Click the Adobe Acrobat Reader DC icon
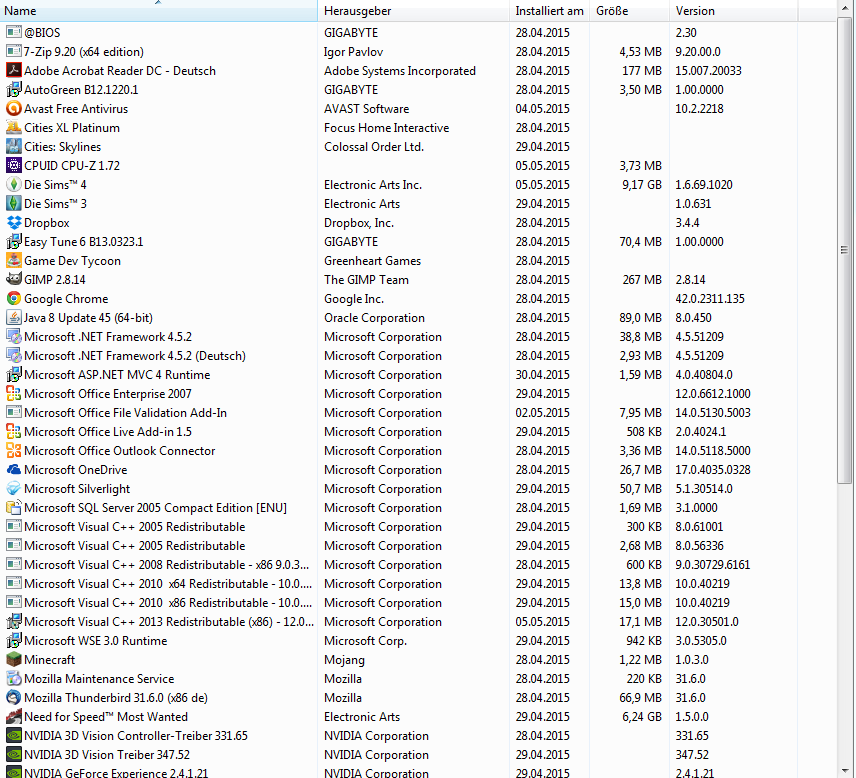The image size is (856, 778). pyautogui.click(x=14, y=70)
